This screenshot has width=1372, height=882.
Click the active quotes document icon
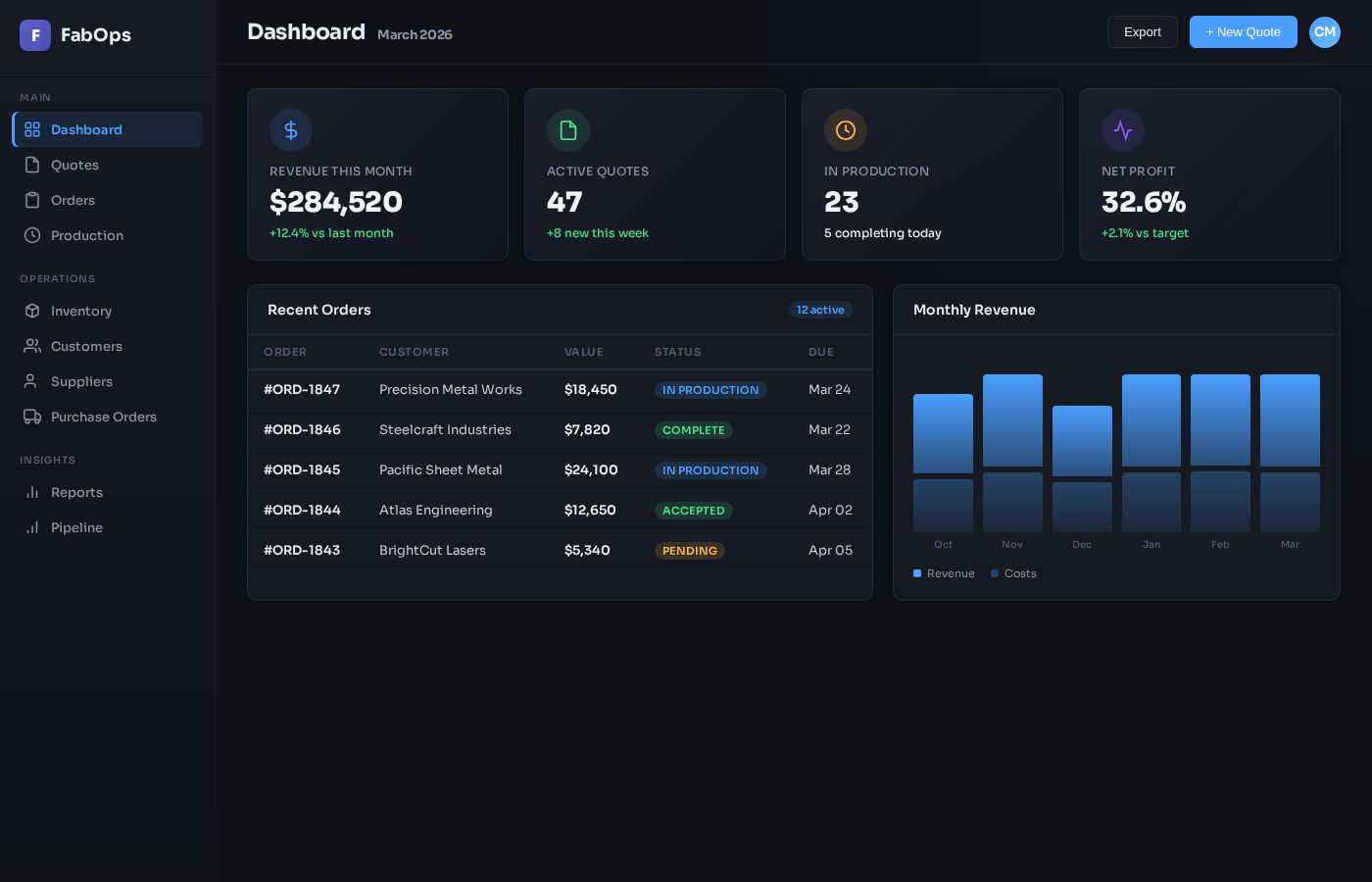coord(568,130)
